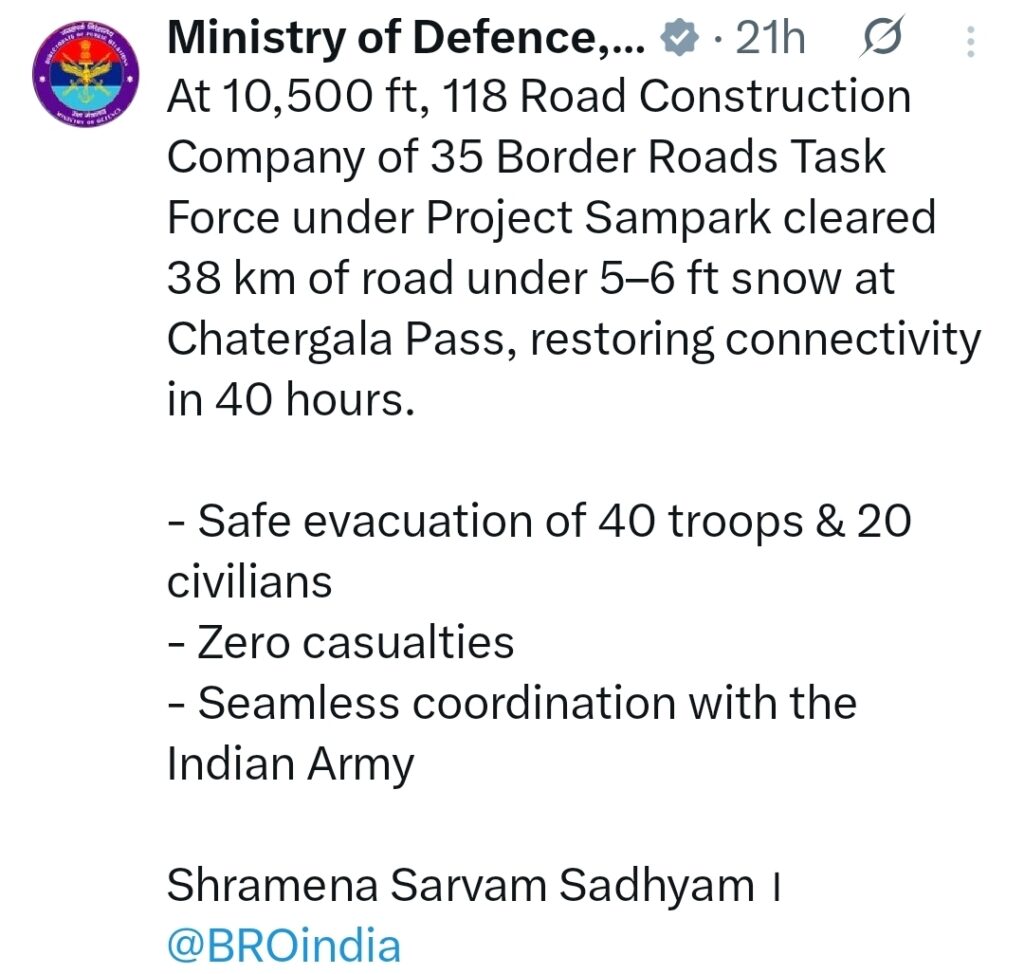Viewport: 1024px width, 974px height.
Task: Click the "Shramena Sarvam Sadhyam" motto line
Action: (462, 885)
